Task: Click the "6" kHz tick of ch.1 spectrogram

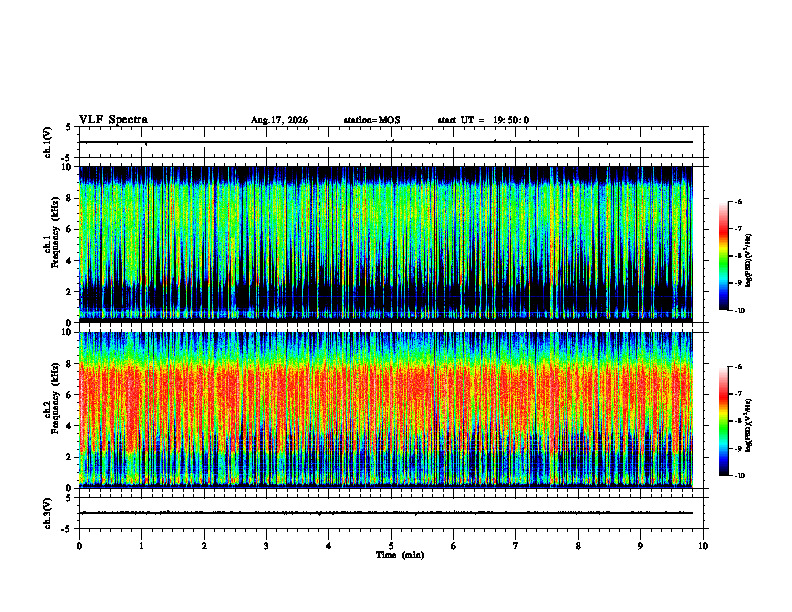Action: [69, 229]
